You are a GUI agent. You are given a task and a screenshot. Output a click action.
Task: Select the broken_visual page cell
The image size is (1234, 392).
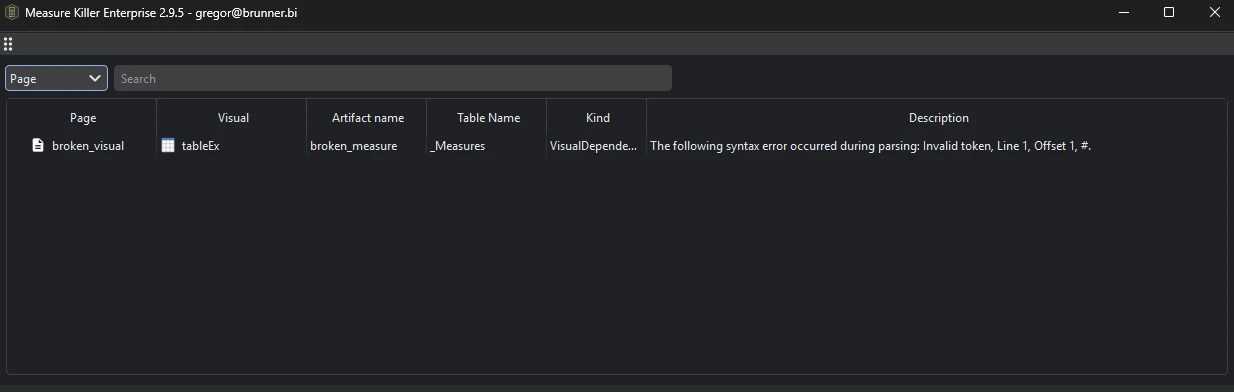click(x=83, y=145)
